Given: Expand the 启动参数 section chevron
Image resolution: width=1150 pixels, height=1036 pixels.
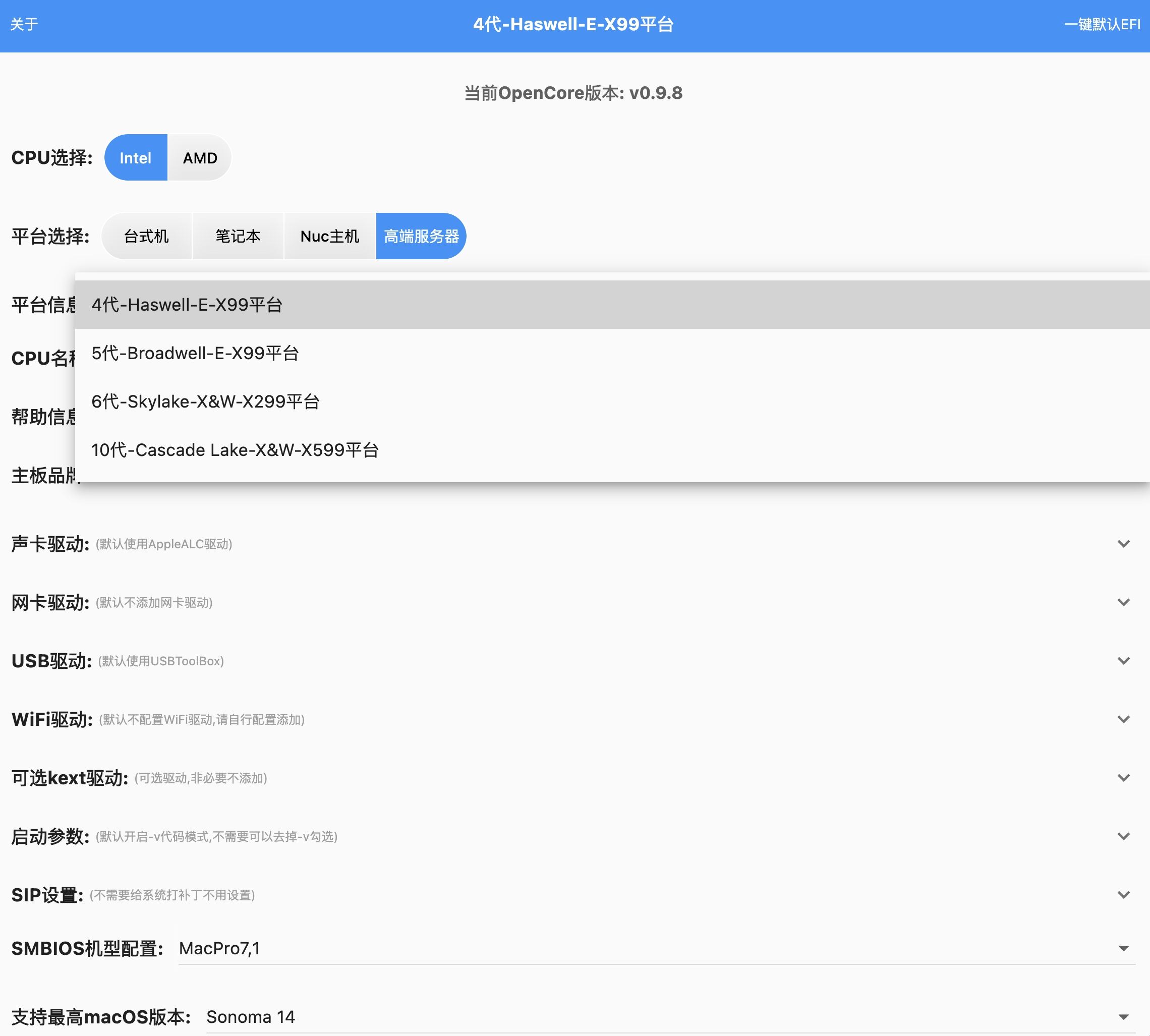Looking at the screenshot, I should 1123,836.
